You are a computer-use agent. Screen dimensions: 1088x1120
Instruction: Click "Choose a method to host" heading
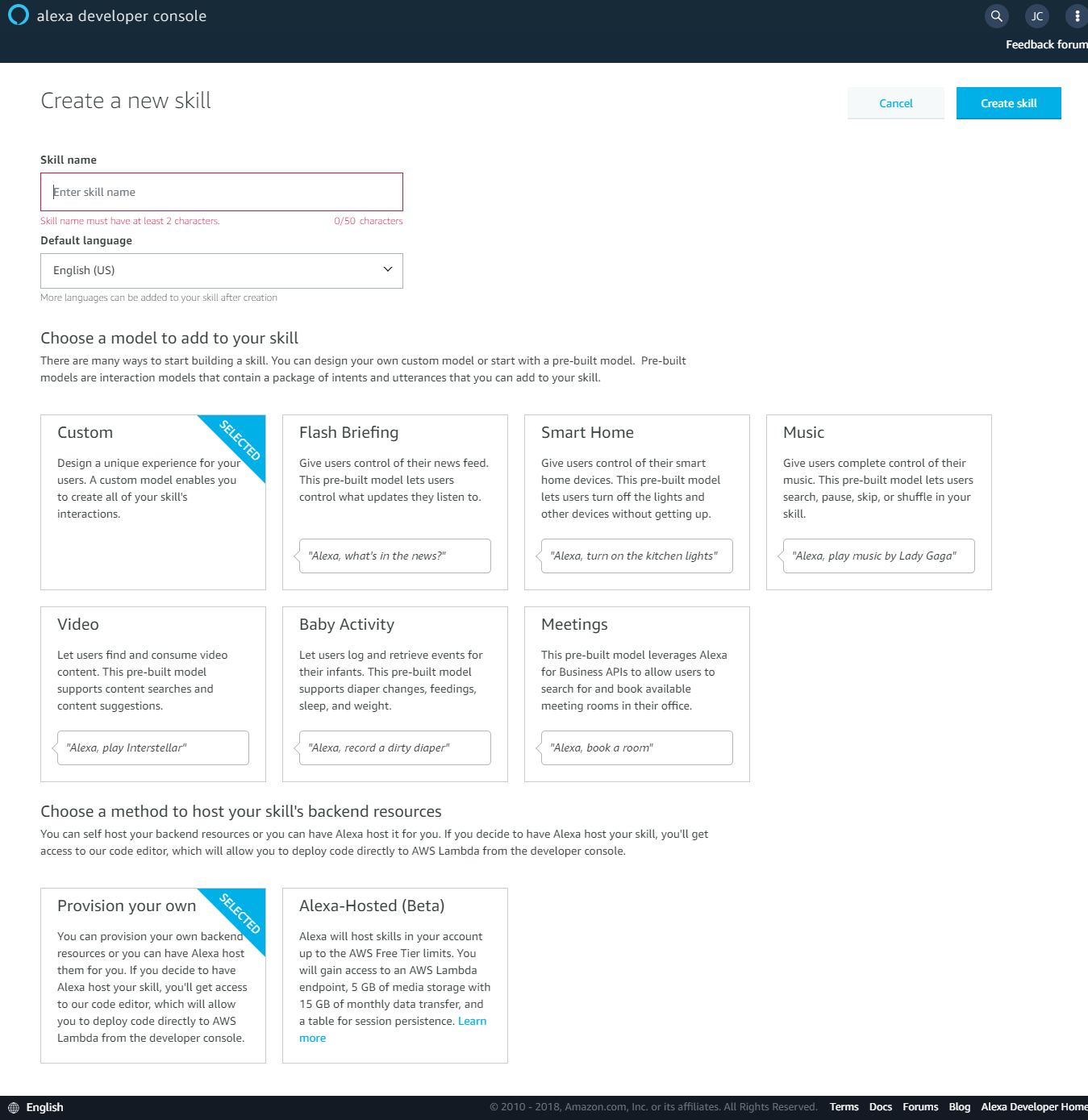241,811
